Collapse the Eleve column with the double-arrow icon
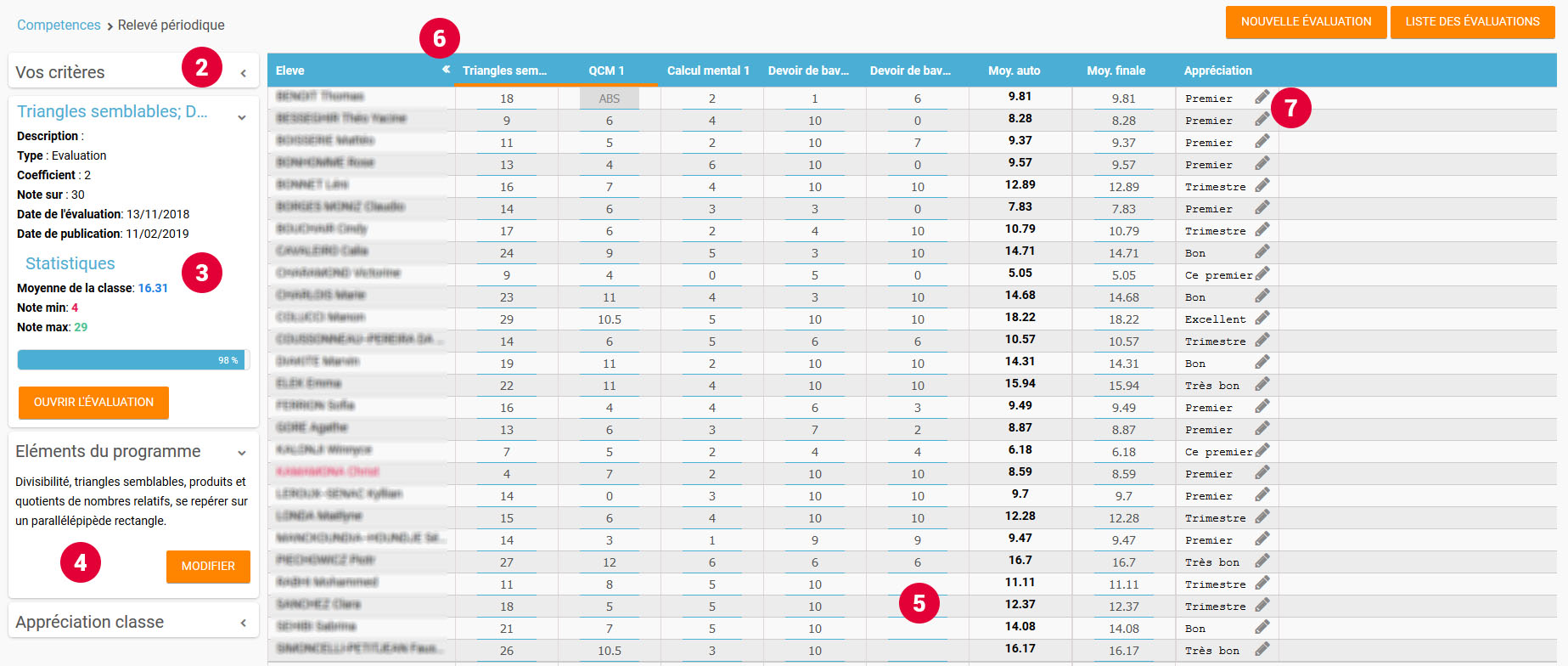Image resolution: width=1568 pixels, height=666 pixels. pyautogui.click(x=446, y=70)
